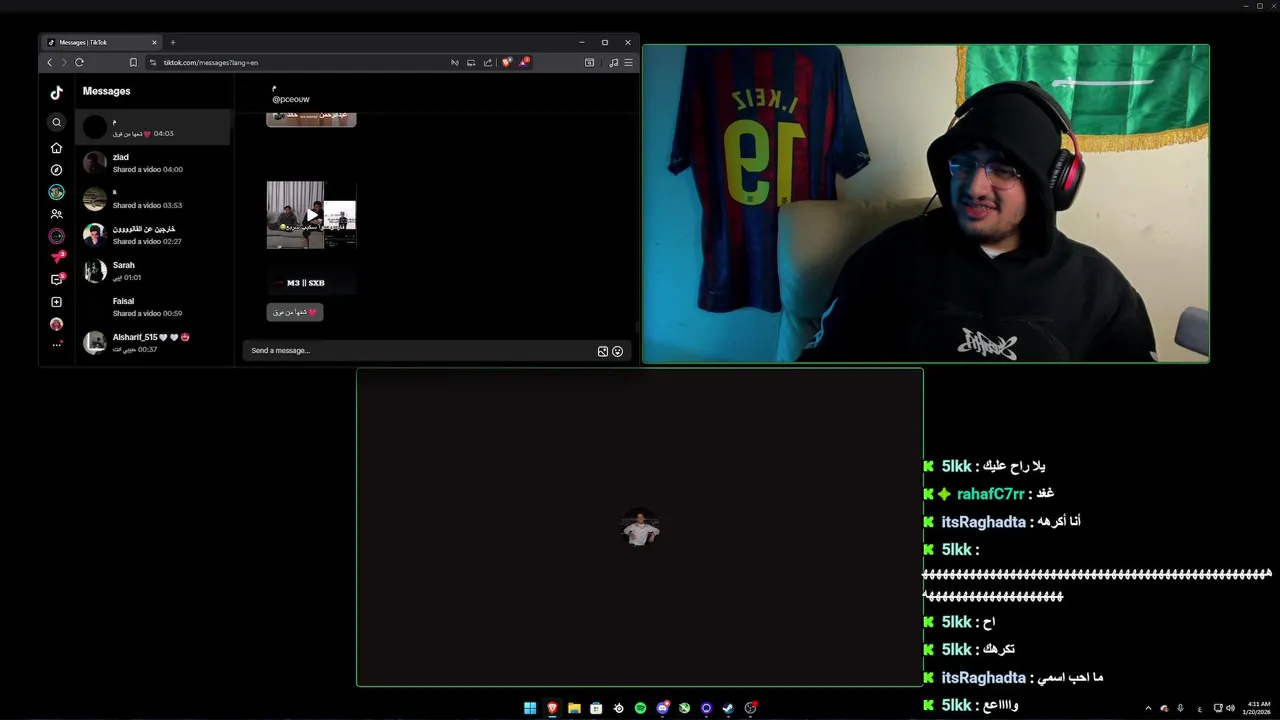Open Brave browser from the taskbar
1280x720 pixels.
[x=552, y=708]
